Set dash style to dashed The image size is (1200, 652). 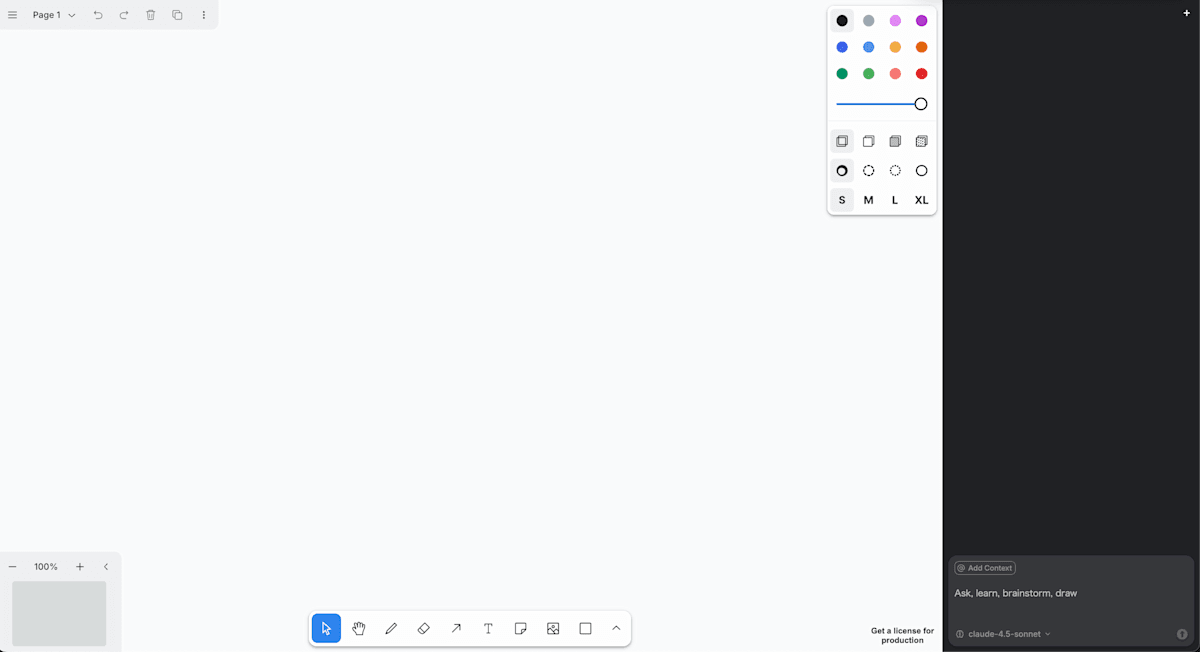(868, 171)
